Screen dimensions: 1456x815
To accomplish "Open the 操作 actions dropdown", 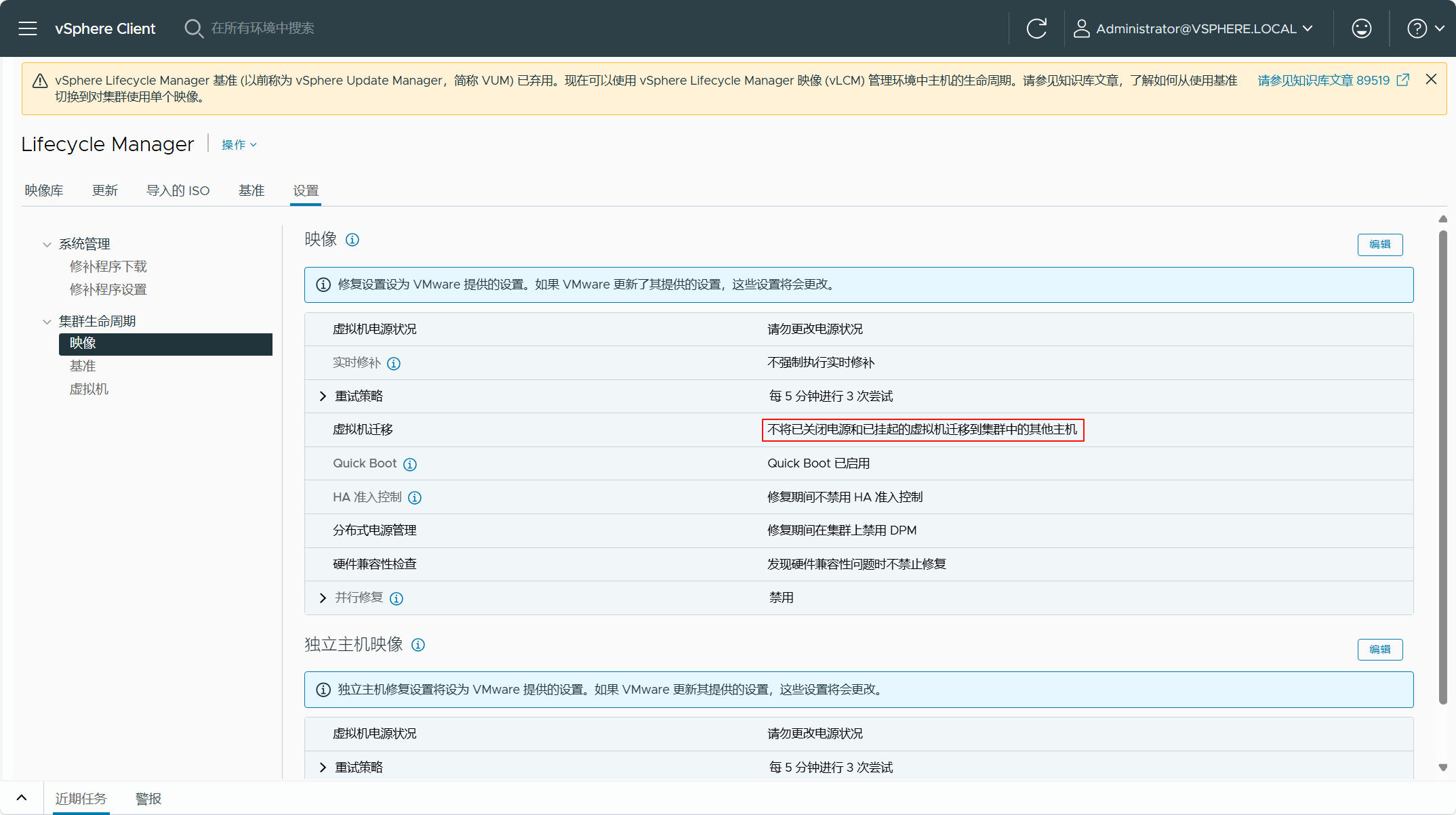I will pos(239,145).
